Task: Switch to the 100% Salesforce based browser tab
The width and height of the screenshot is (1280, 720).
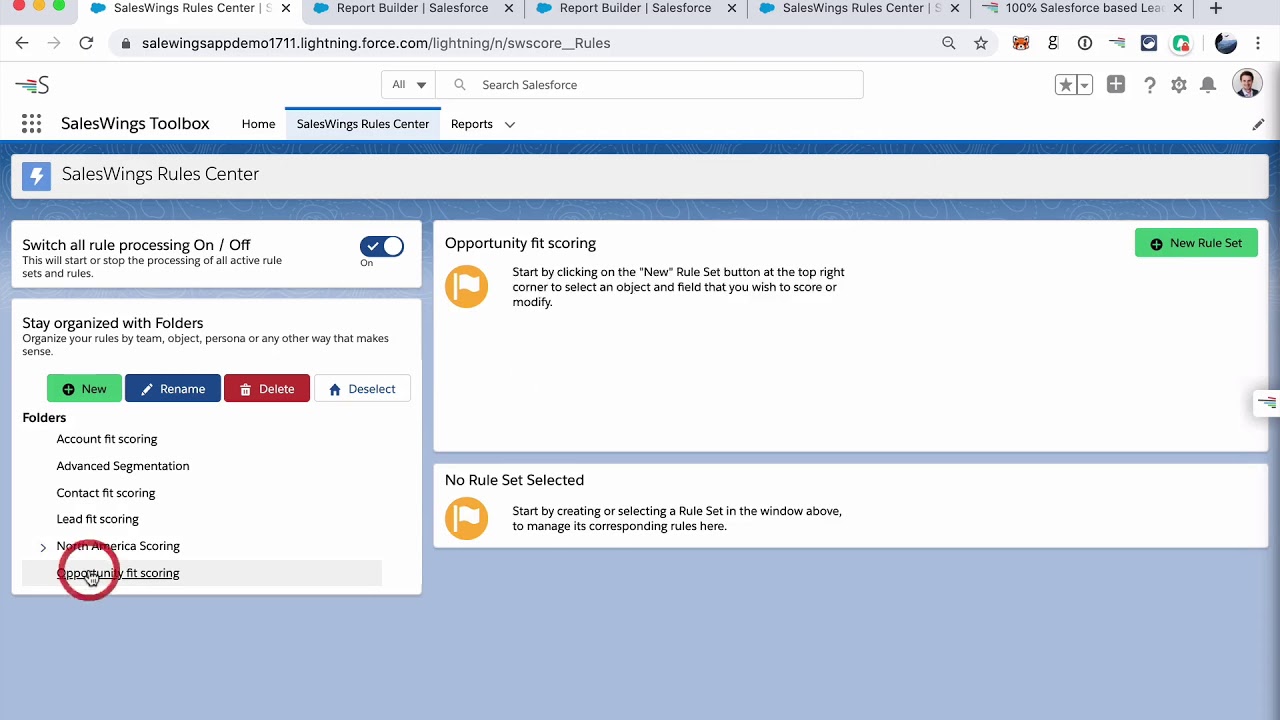Action: coord(1084,8)
